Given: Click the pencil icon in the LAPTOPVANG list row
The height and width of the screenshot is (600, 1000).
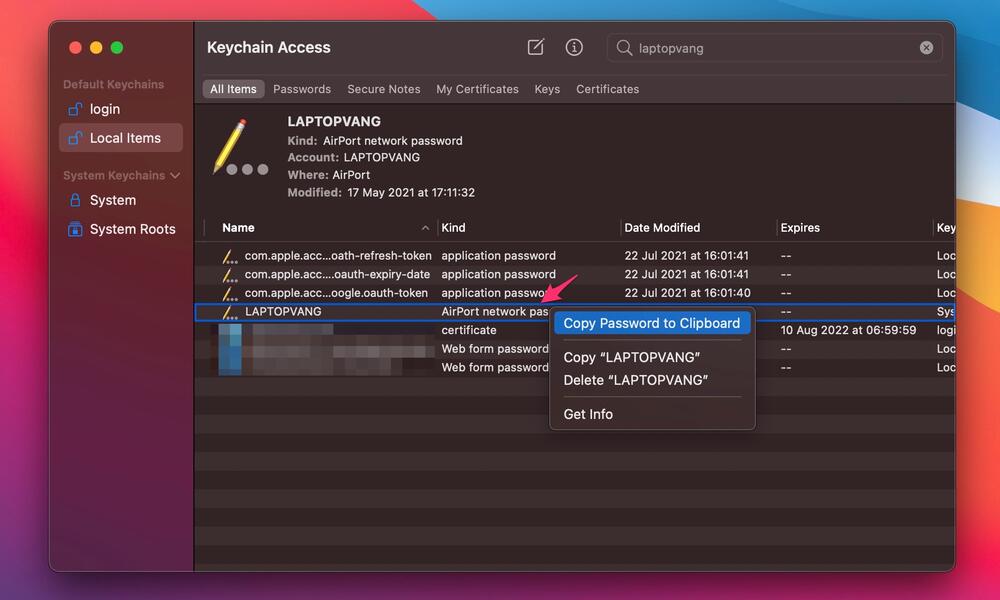Looking at the screenshot, I should (x=230, y=312).
